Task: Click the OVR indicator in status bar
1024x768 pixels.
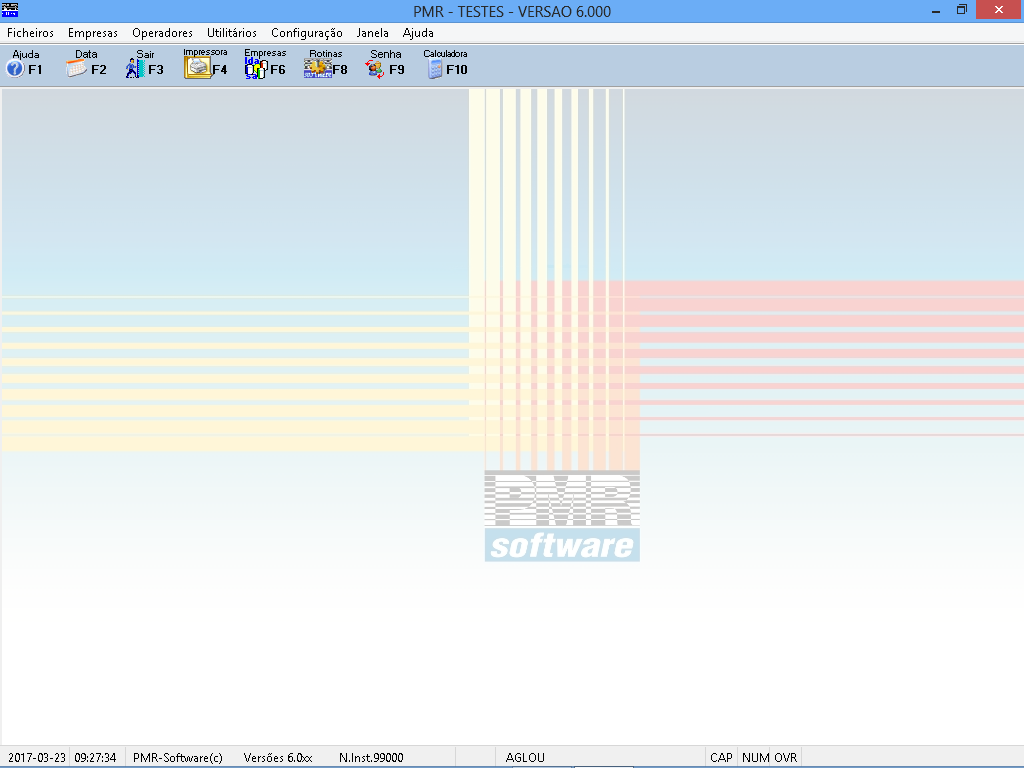Action: click(786, 758)
